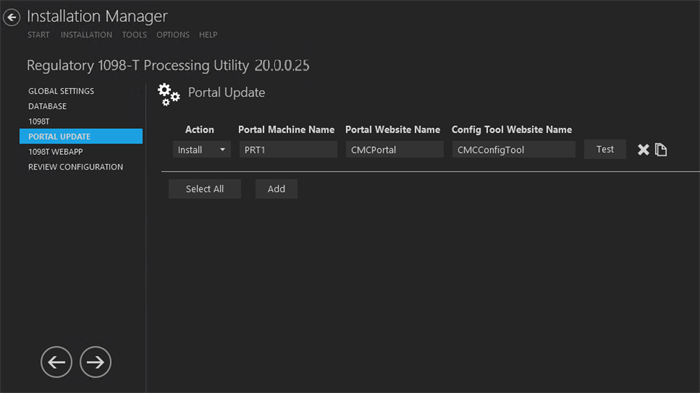This screenshot has height=393, width=700.
Task: Open the OPTIONS menu
Action: (173, 35)
